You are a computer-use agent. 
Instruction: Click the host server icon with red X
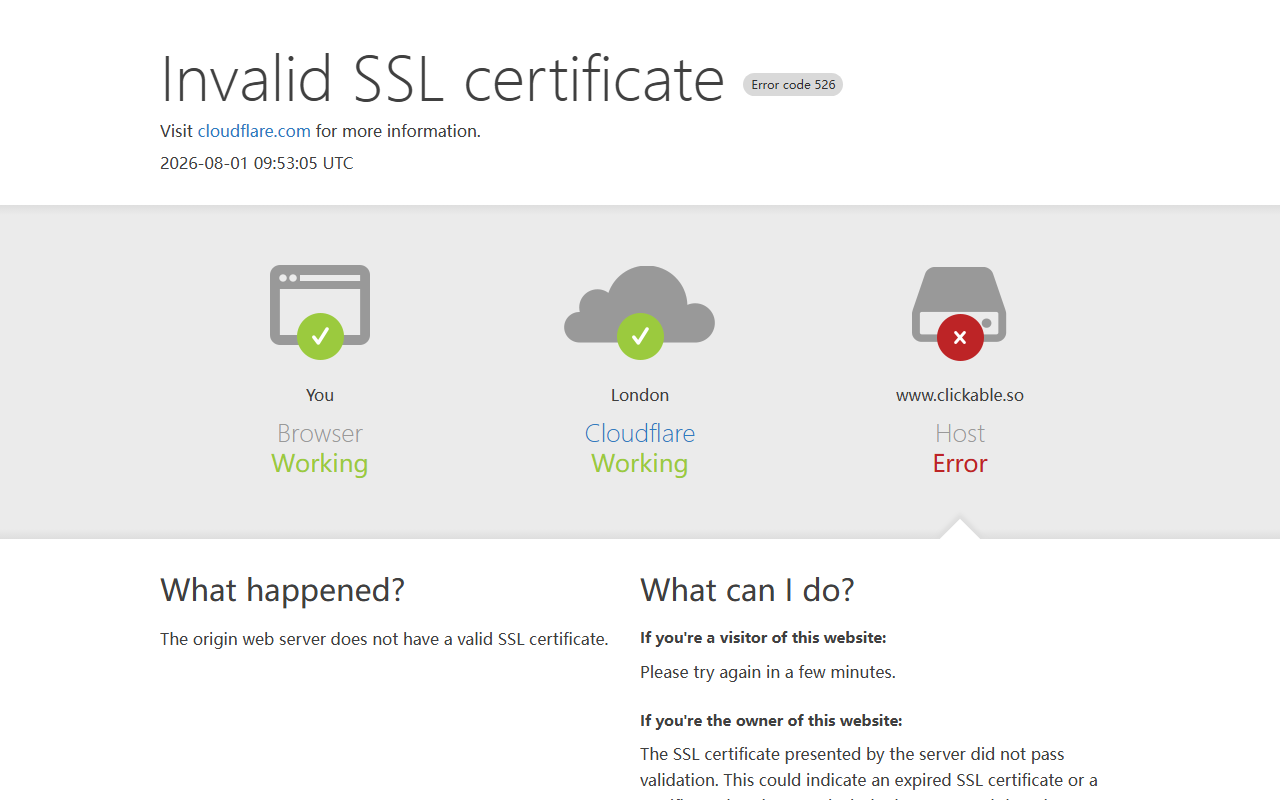click(x=960, y=312)
